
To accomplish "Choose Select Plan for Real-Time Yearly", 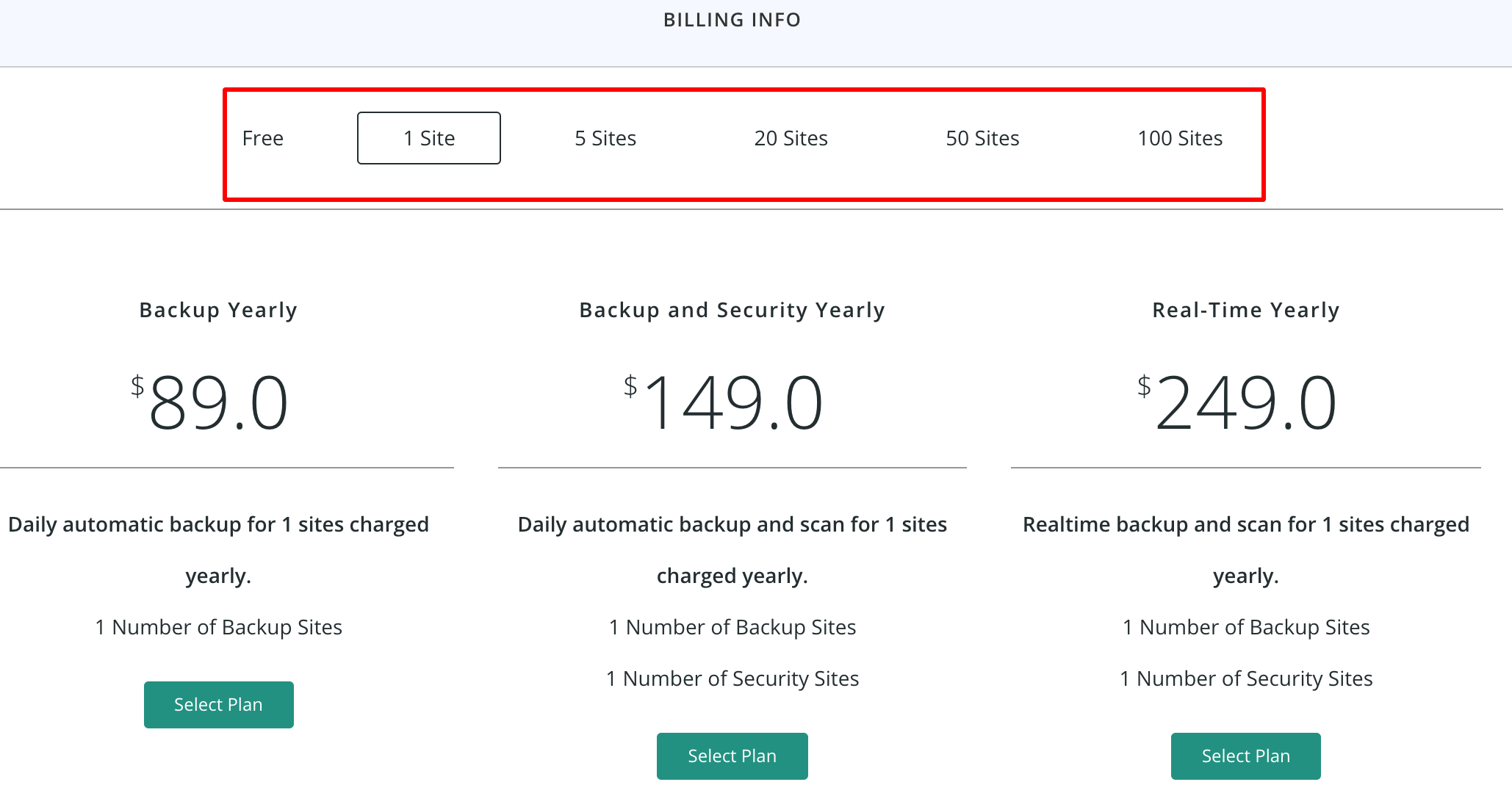I will pos(1245,756).
